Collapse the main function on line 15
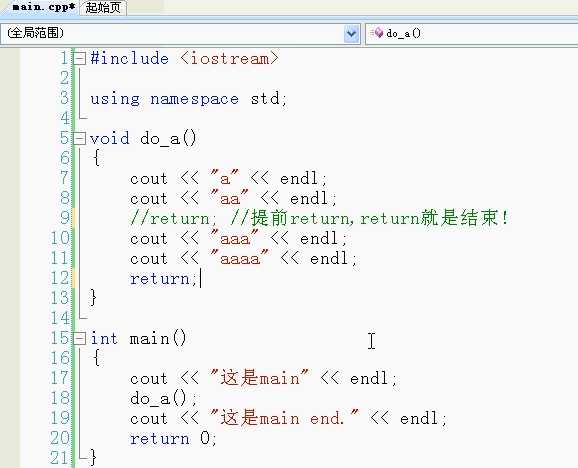Screen dimensions: 578x468 tap(79, 338)
